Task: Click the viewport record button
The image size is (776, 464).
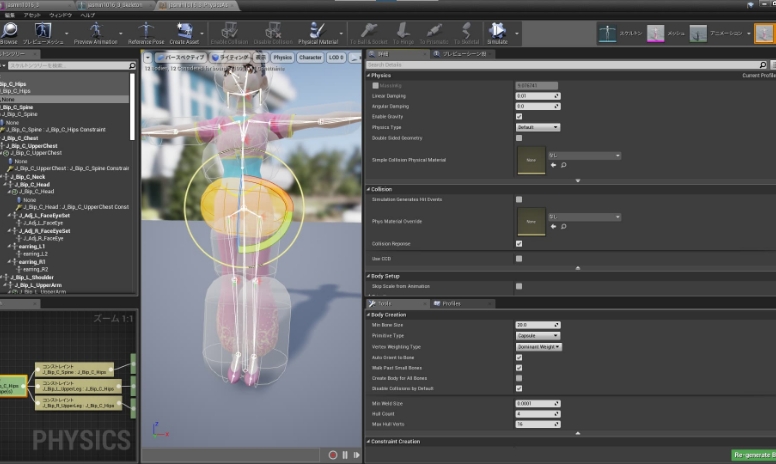Action: coord(333,454)
